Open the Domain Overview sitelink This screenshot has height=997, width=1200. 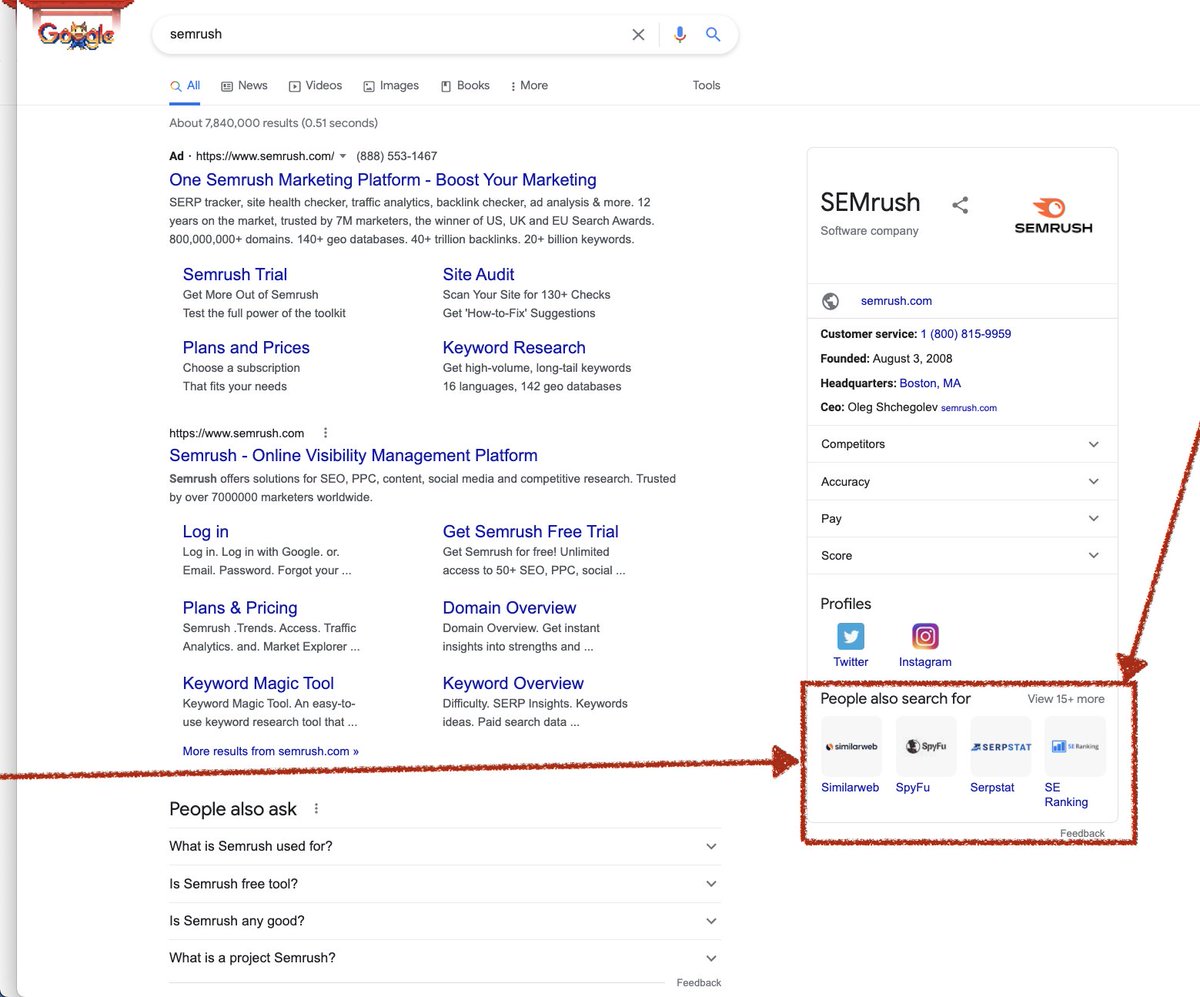tap(510, 607)
